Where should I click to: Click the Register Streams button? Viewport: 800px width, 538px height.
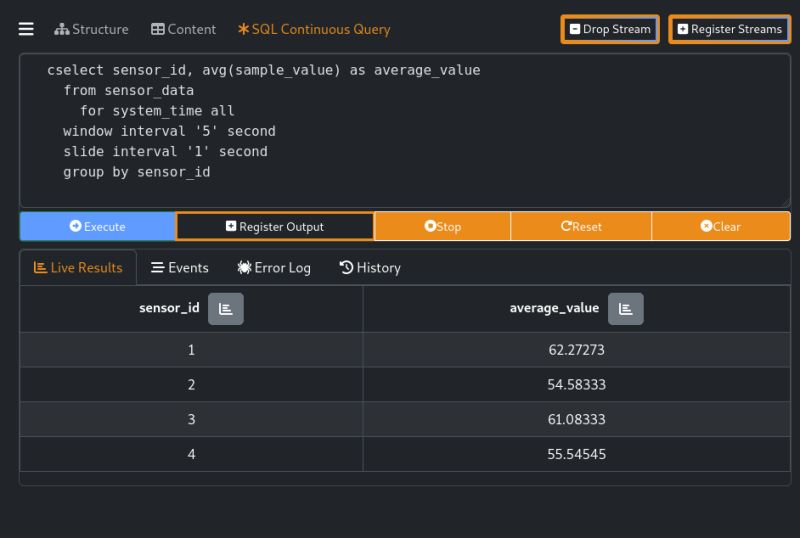click(730, 29)
